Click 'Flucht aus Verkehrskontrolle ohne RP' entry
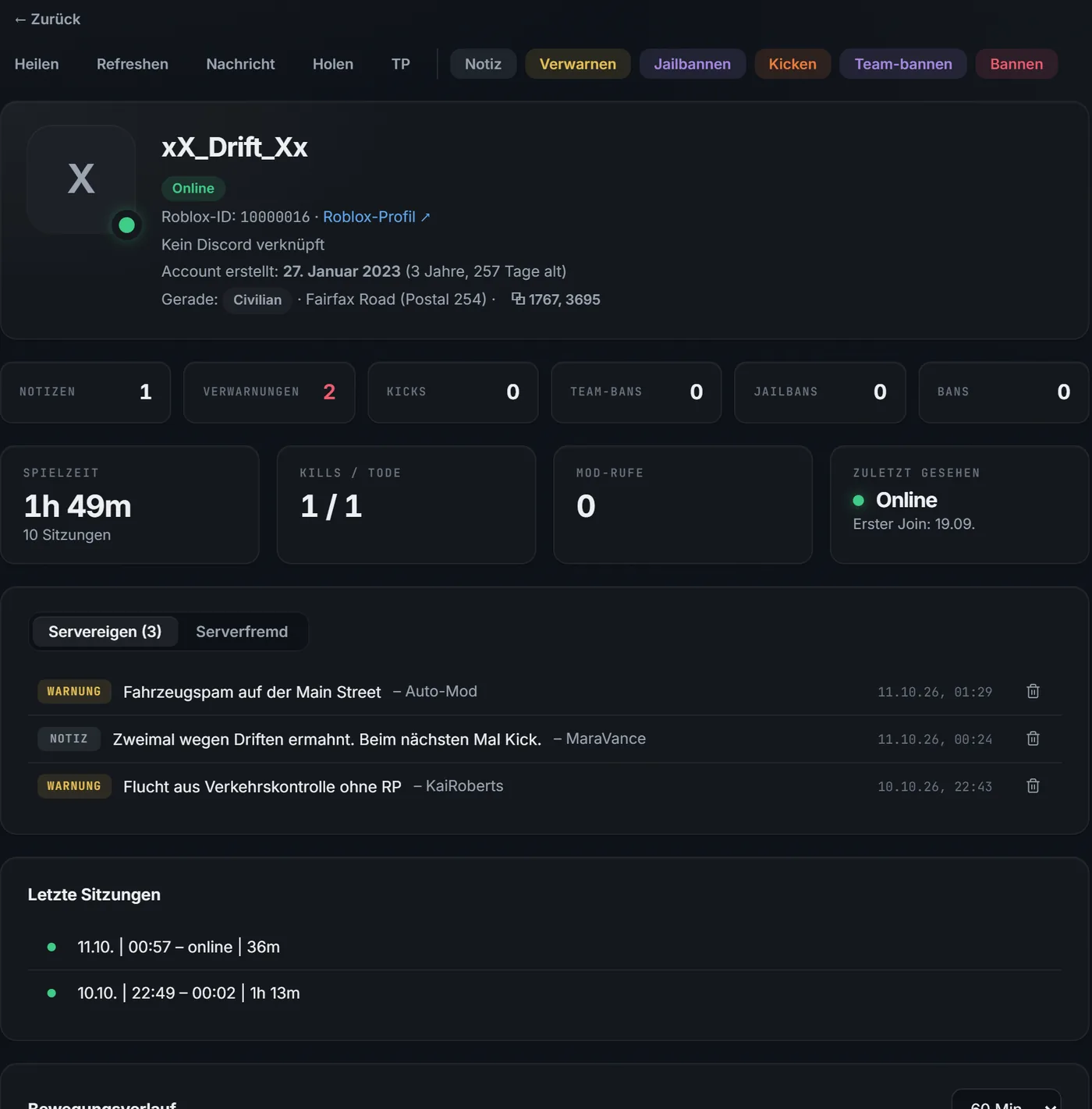 point(262,787)
